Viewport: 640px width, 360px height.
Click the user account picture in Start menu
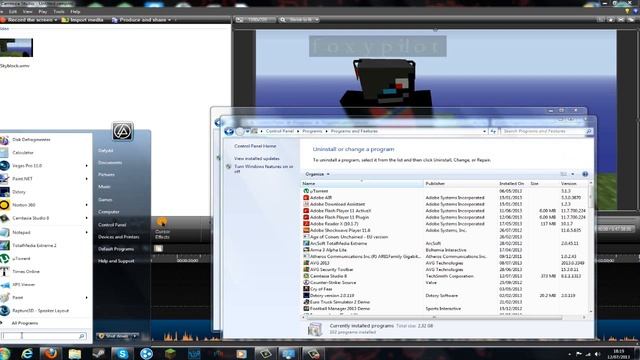122,131
